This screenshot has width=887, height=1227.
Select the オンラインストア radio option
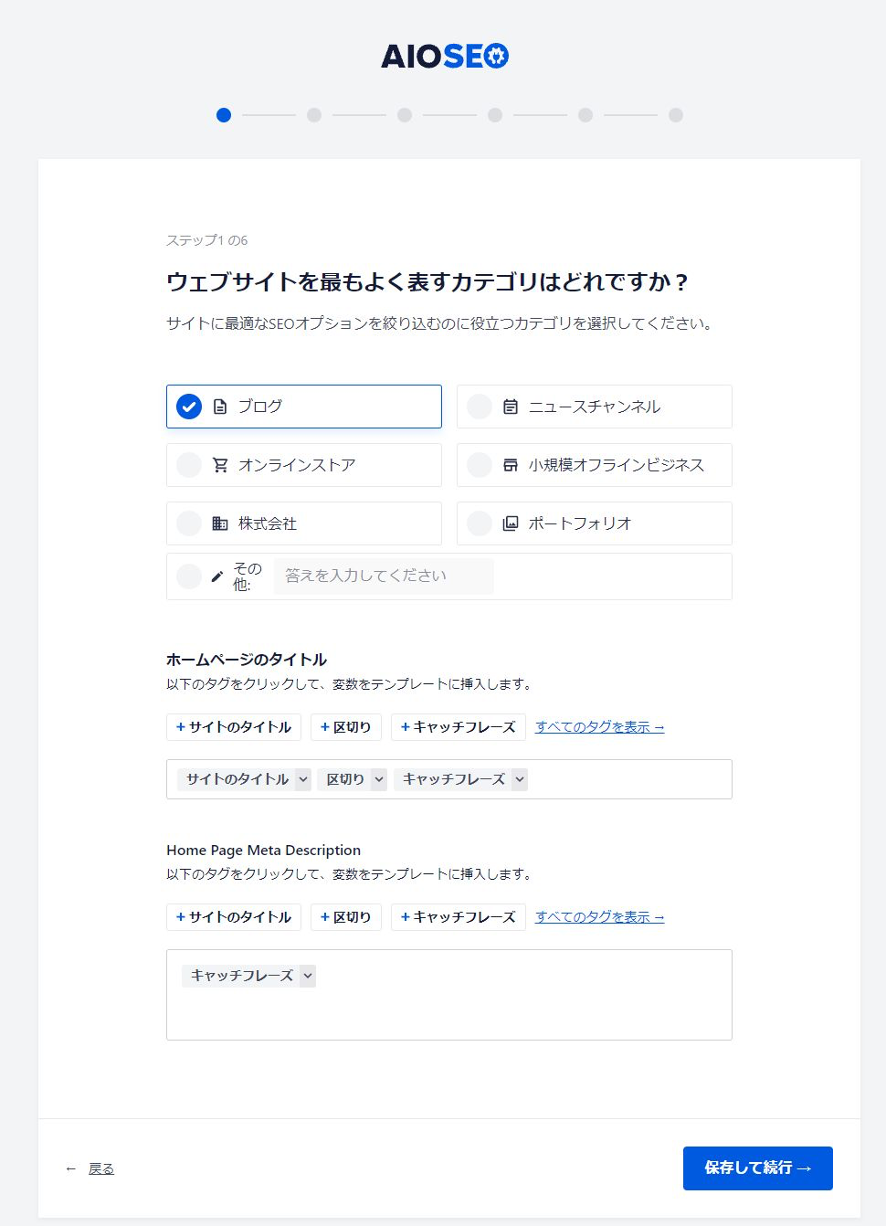pos(189,465)
